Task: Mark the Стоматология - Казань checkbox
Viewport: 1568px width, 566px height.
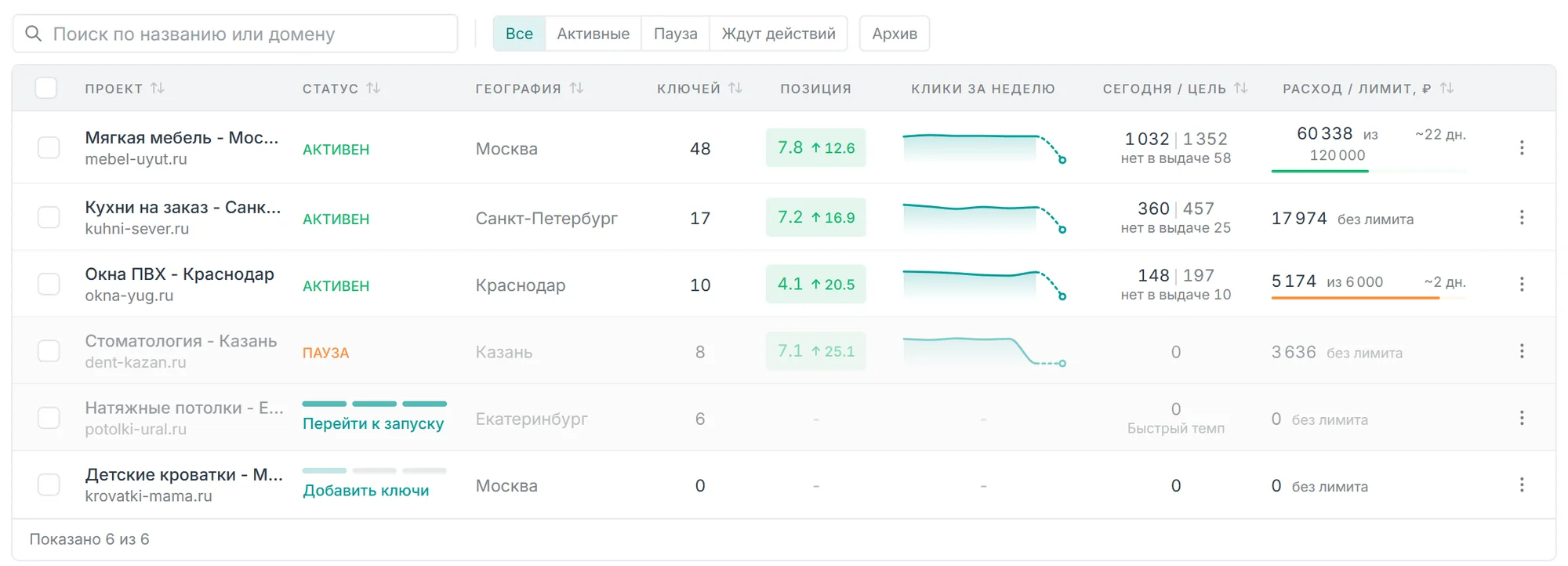Action: (49, 351)
